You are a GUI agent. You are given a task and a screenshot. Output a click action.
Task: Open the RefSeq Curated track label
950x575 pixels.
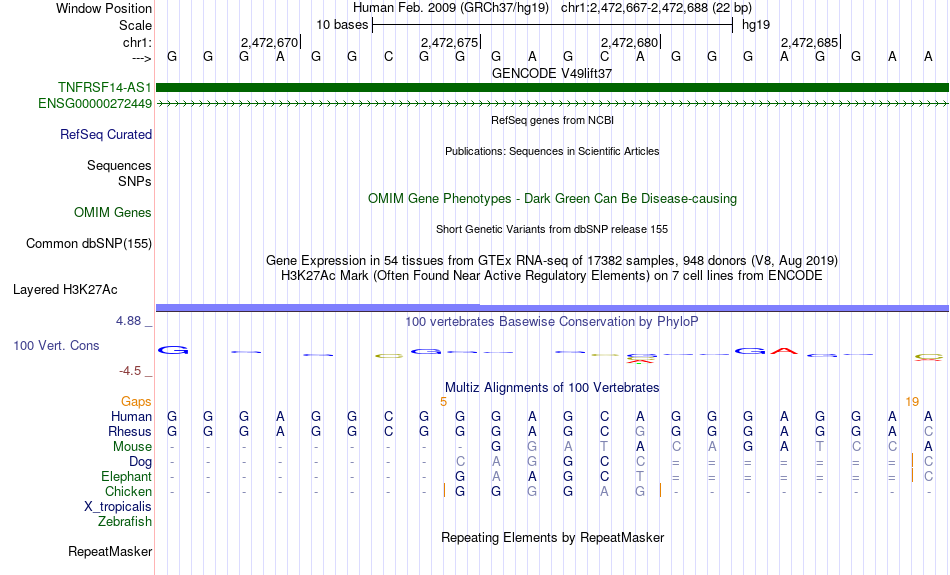click(x=106, y=135)
